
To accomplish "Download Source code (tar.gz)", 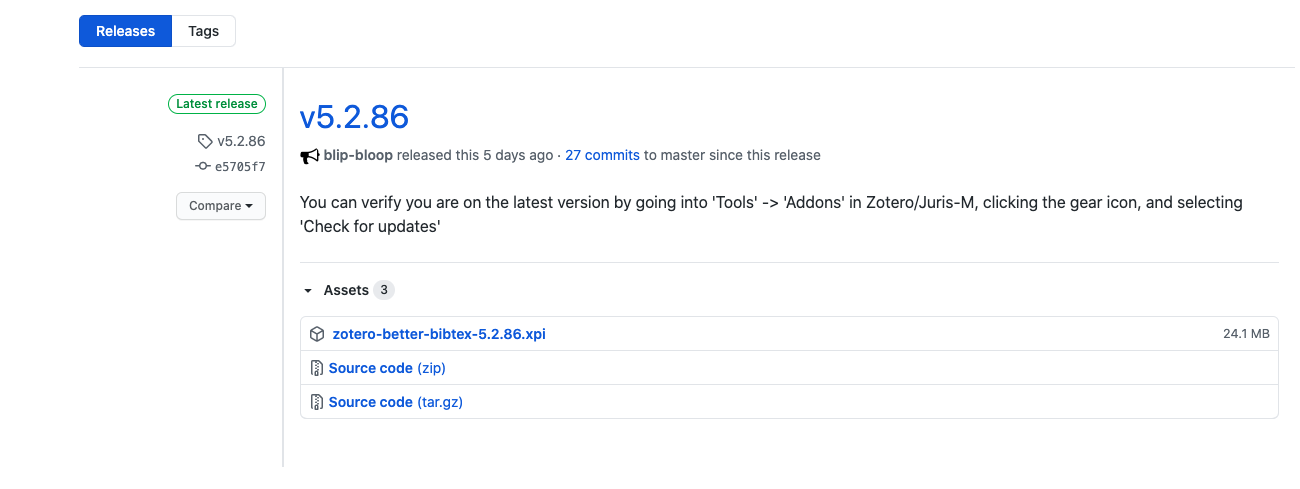I will (x=395, y=402).
